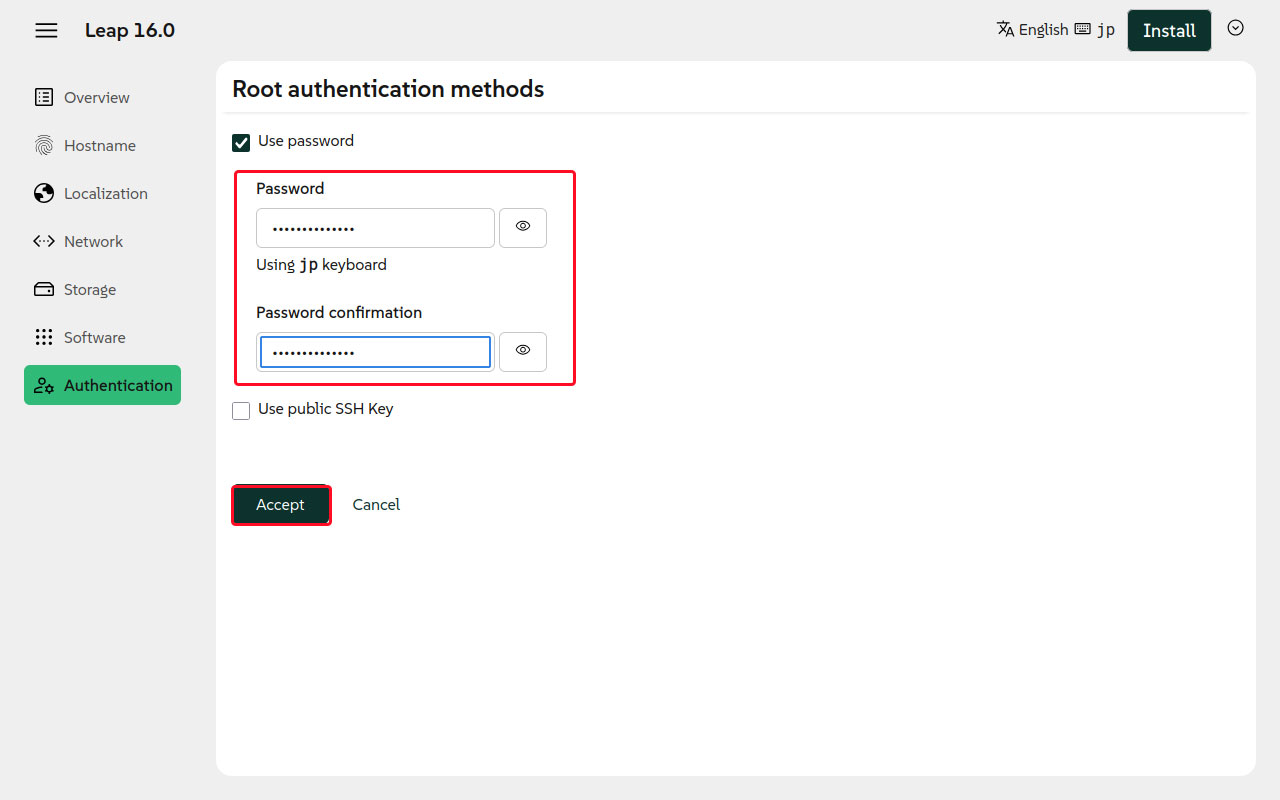Screen dimensions: 1280x800
Task: Select the Localization globe icon
Action: coord(44,193)
